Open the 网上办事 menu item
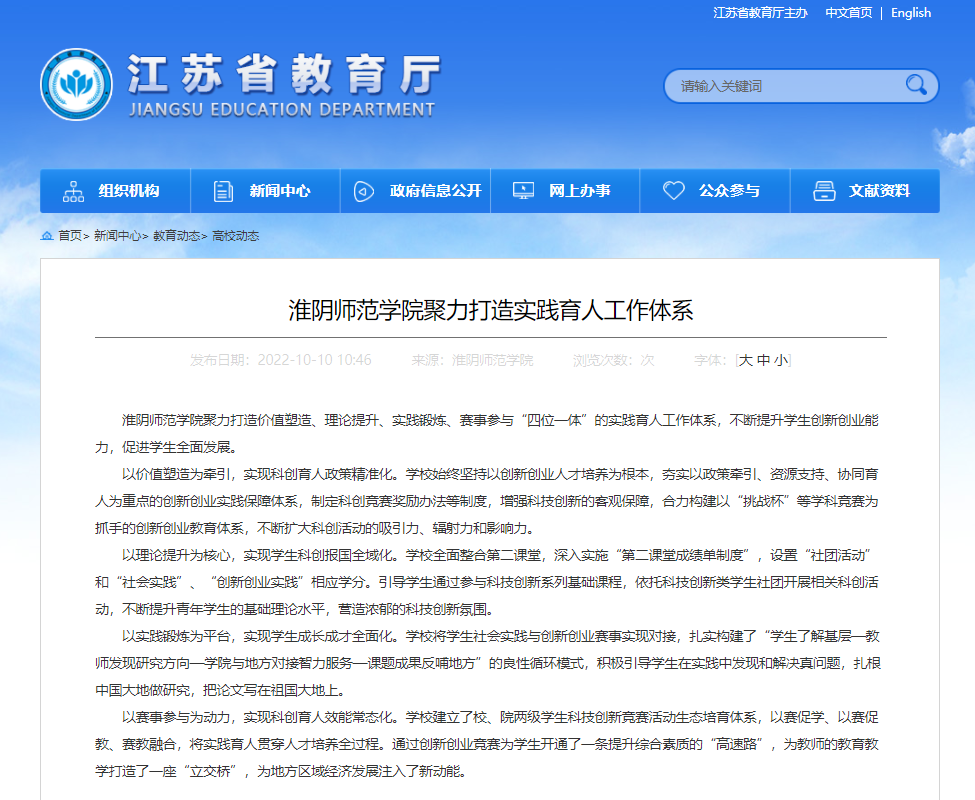The width and height of the screenshot is (975, 800). (x=565, y=191)
